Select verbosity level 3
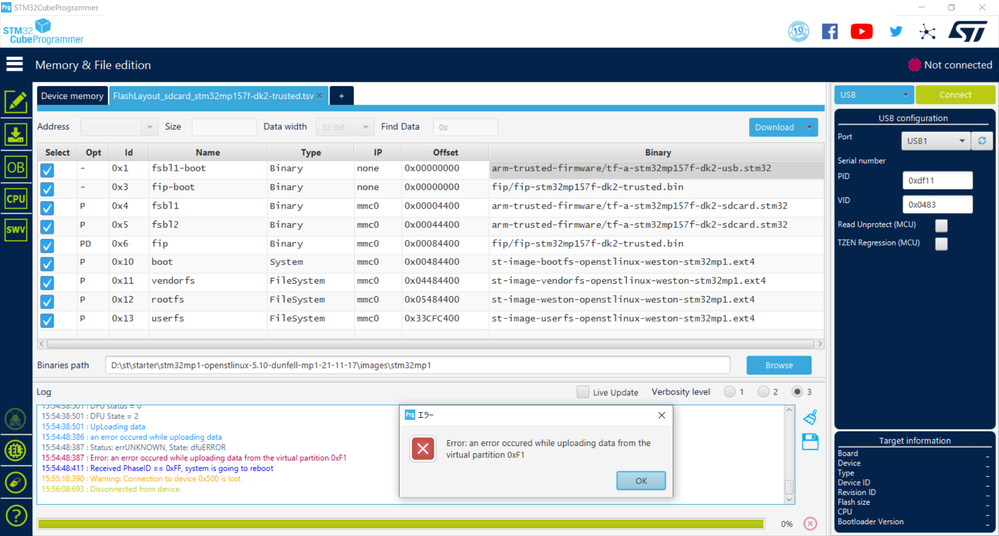The height and width of the screenshot is (536, 999). [797, 392]
